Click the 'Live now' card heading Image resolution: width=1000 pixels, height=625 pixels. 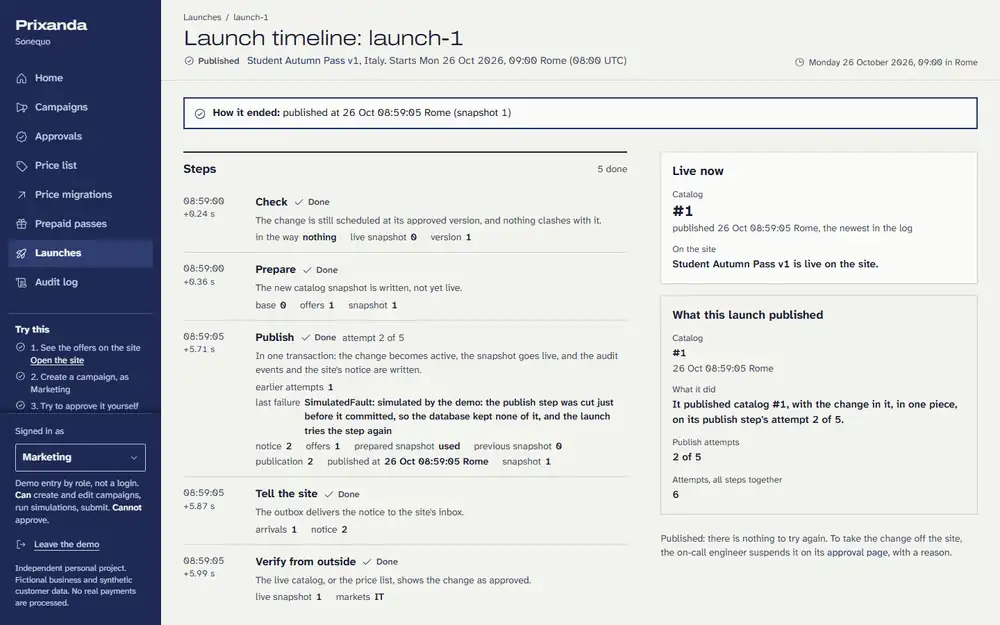tap(698, 171)
